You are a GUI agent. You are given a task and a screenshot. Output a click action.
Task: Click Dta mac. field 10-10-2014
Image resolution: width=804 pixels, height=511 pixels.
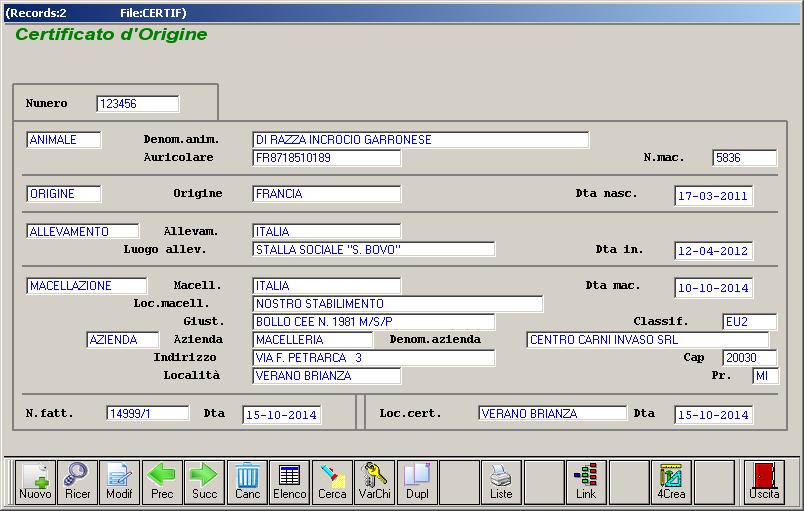(713, 288)
